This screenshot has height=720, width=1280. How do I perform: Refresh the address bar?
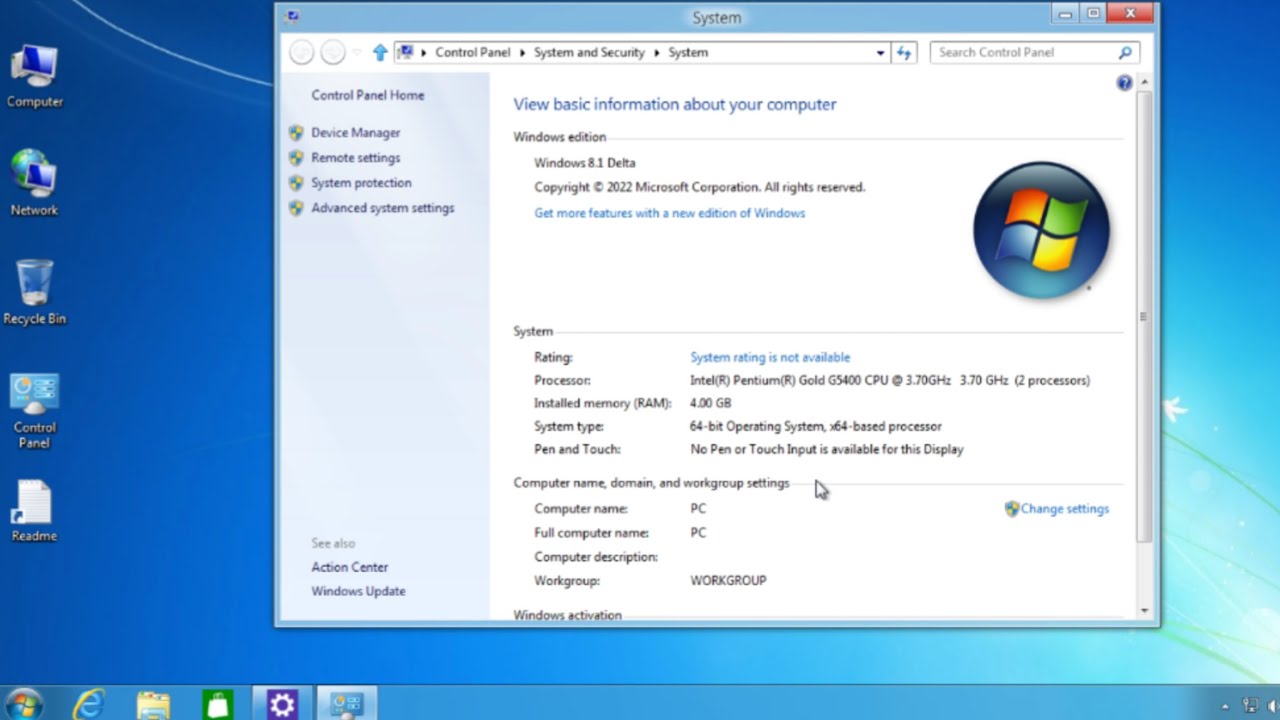coord(904,52)
